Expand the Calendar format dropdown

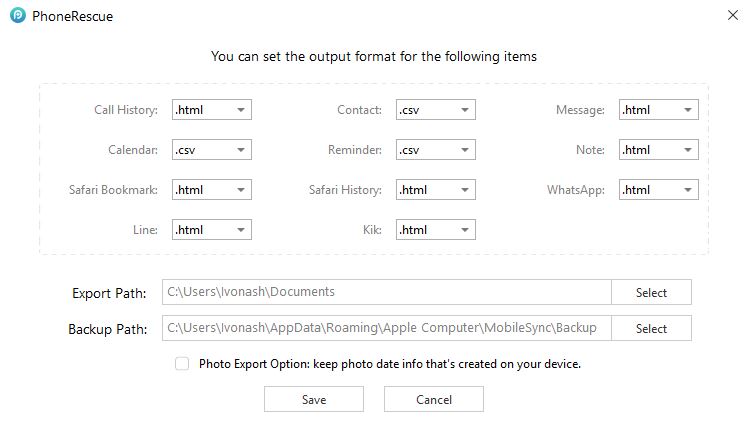(x=211, y=150)
